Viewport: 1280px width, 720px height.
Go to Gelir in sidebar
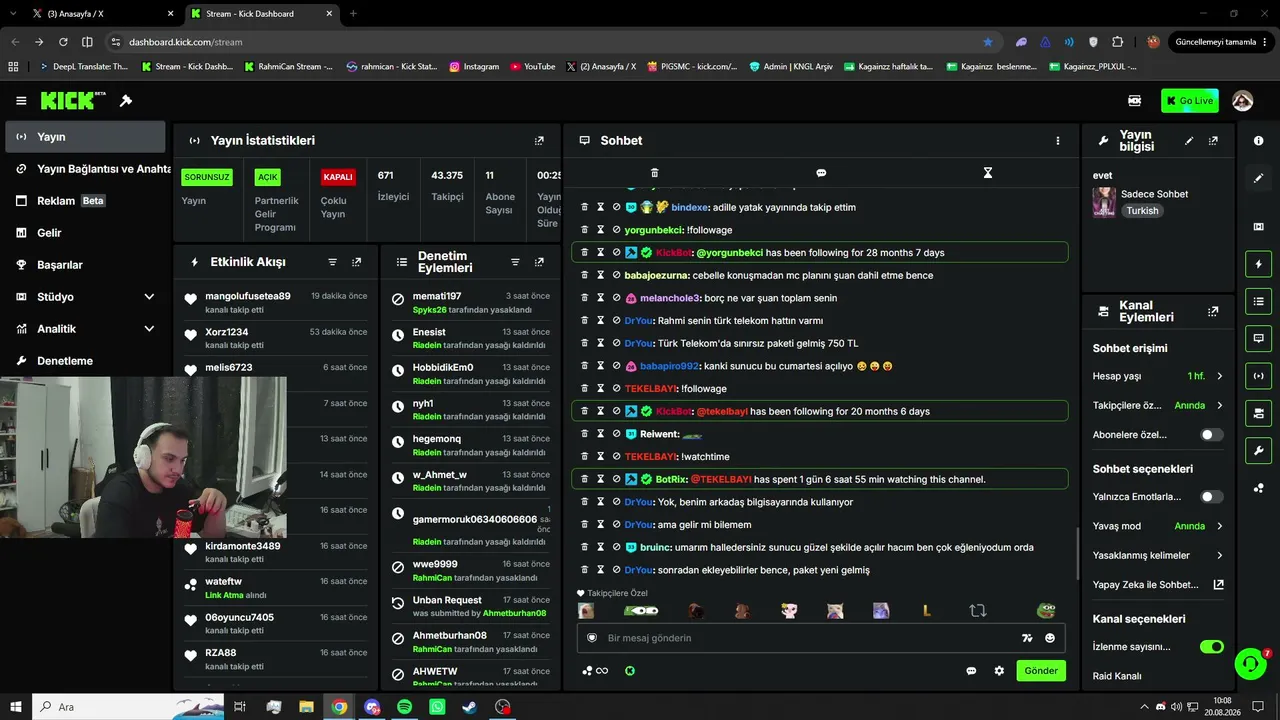point(84,233)
